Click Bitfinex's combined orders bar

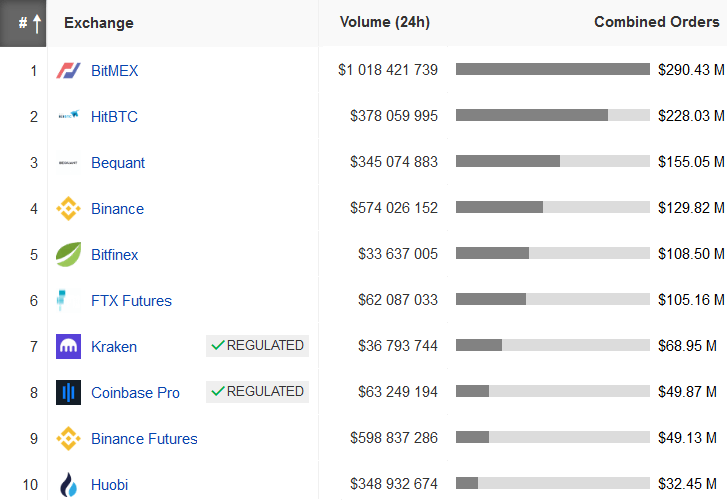[x=553, y=253]
